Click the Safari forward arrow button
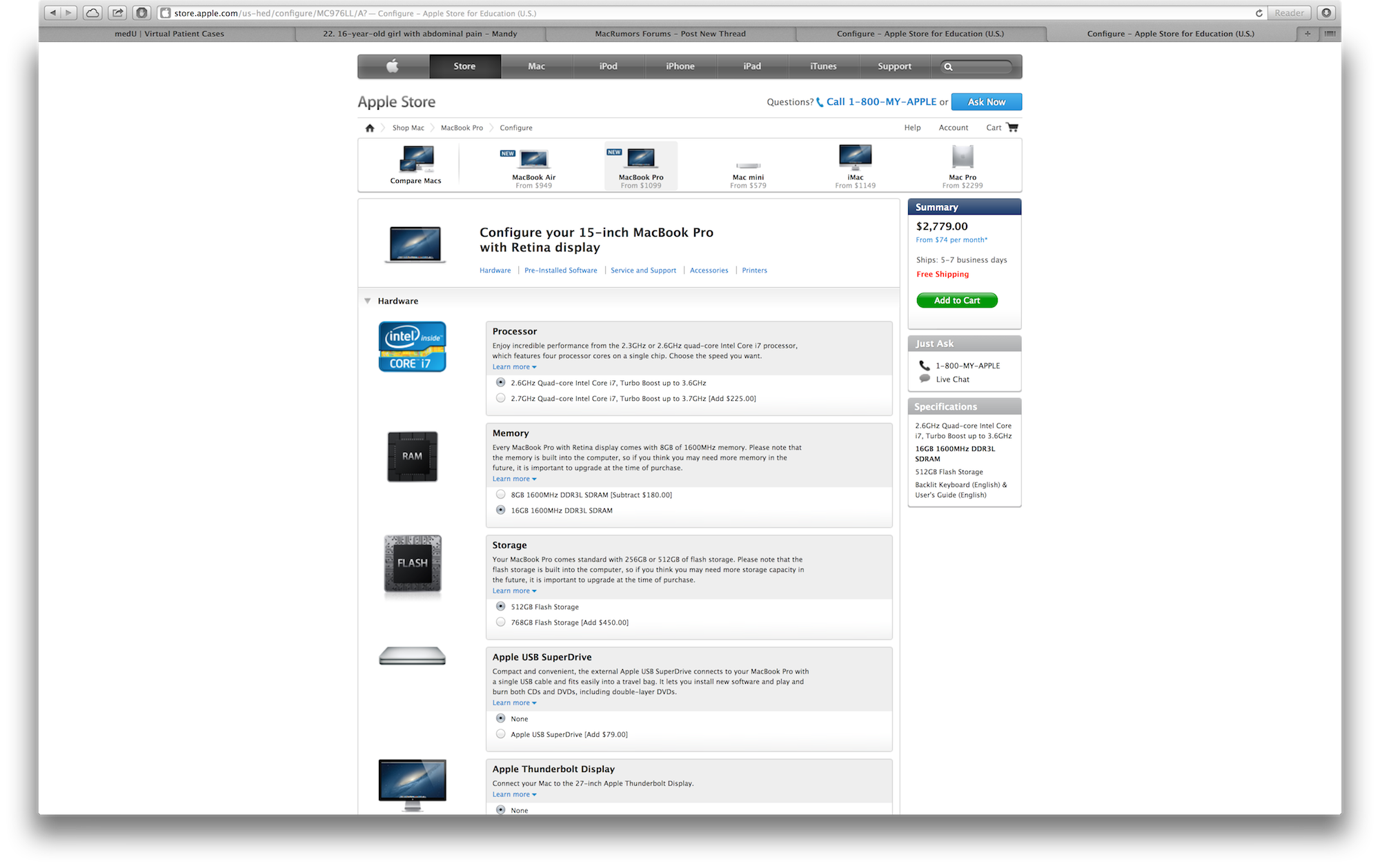Screen dimensions: 1380x868 pyautogui.click(x=69, y=12)
